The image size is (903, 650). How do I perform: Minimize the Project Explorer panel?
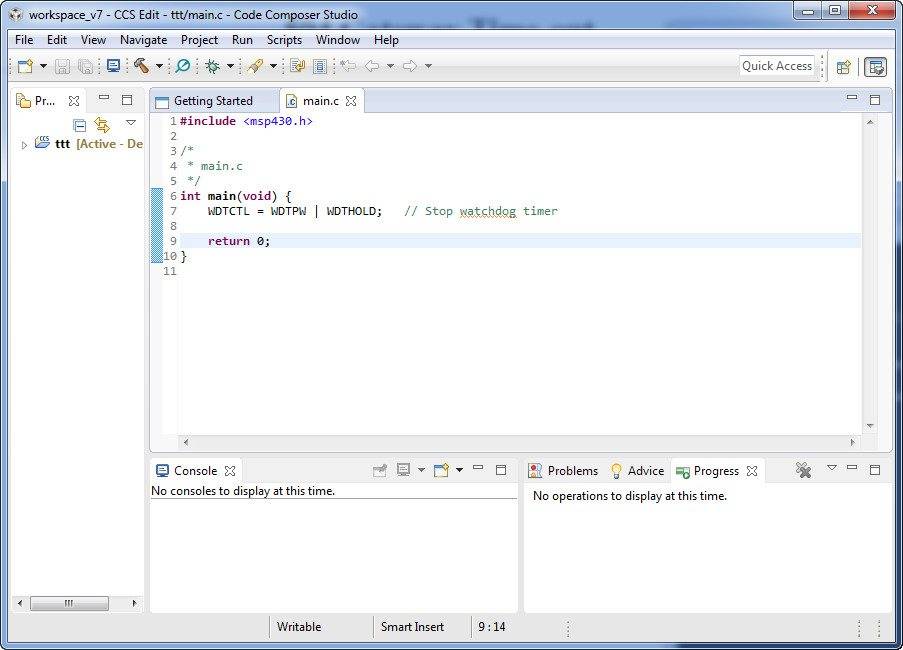click(104, 98)
